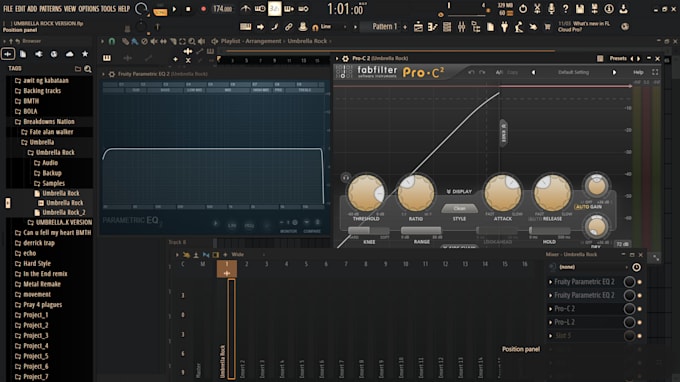This screenshot has width=680, height=382.
Task: Open Browser favorites star icon
Action: coord(85,54)
